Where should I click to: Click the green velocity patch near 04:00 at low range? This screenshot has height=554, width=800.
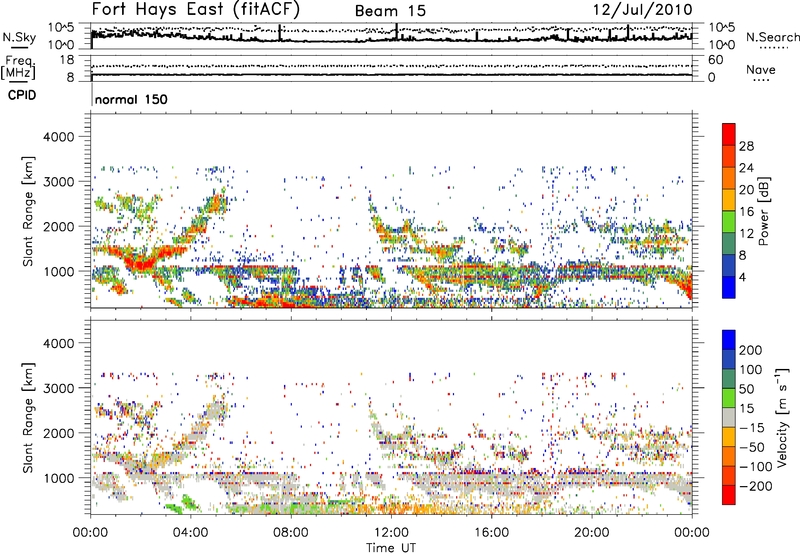189,502
